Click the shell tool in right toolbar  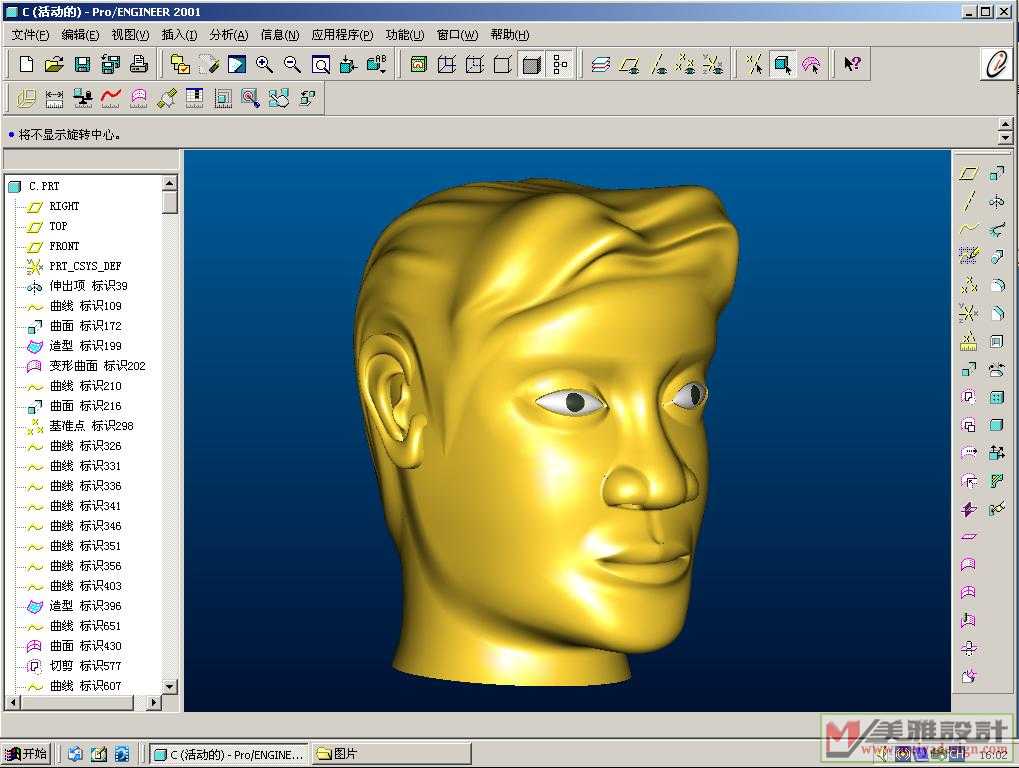[x=997, y=341]
